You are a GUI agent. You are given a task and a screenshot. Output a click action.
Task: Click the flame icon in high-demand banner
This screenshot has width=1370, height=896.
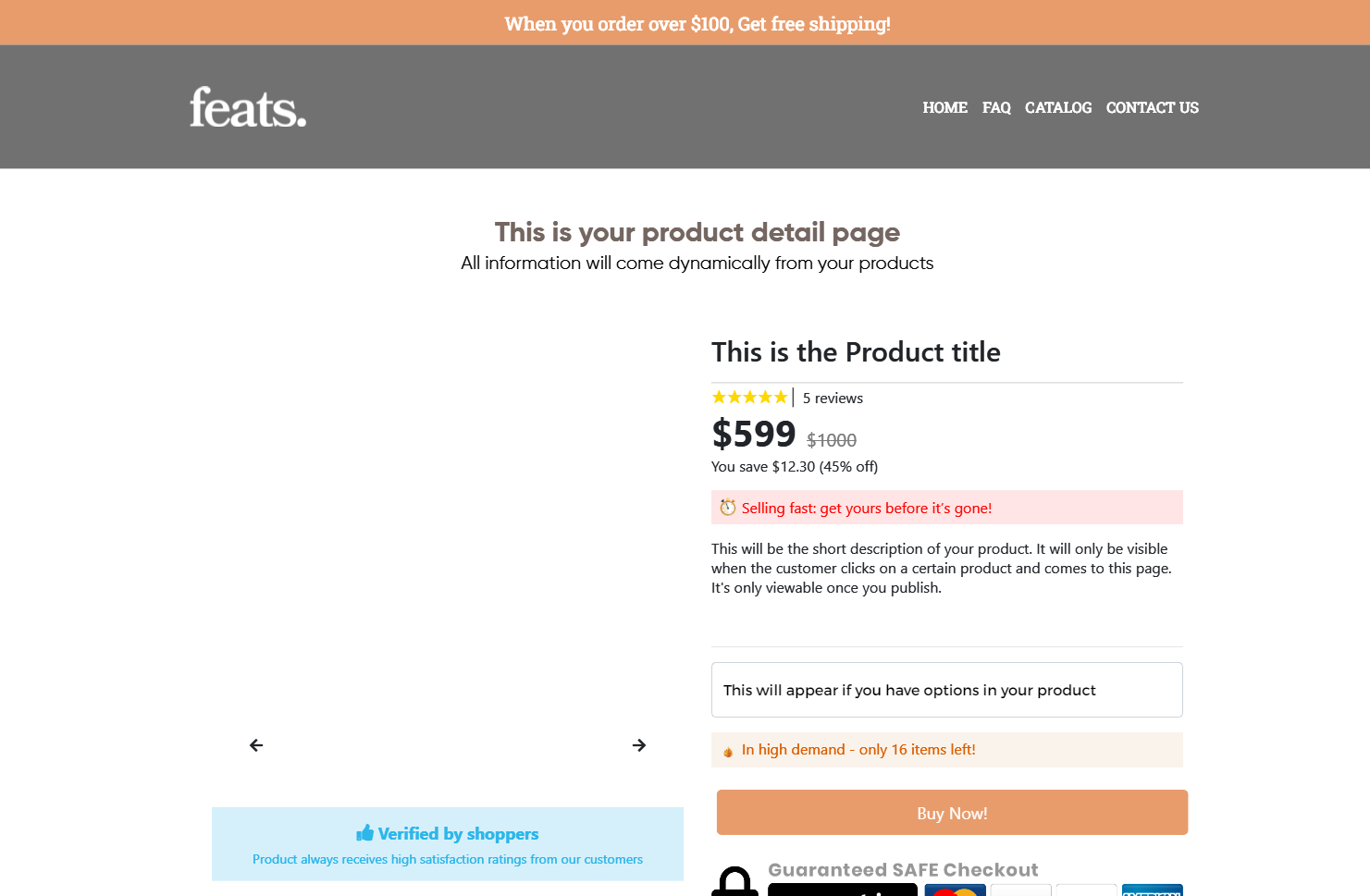728,751
